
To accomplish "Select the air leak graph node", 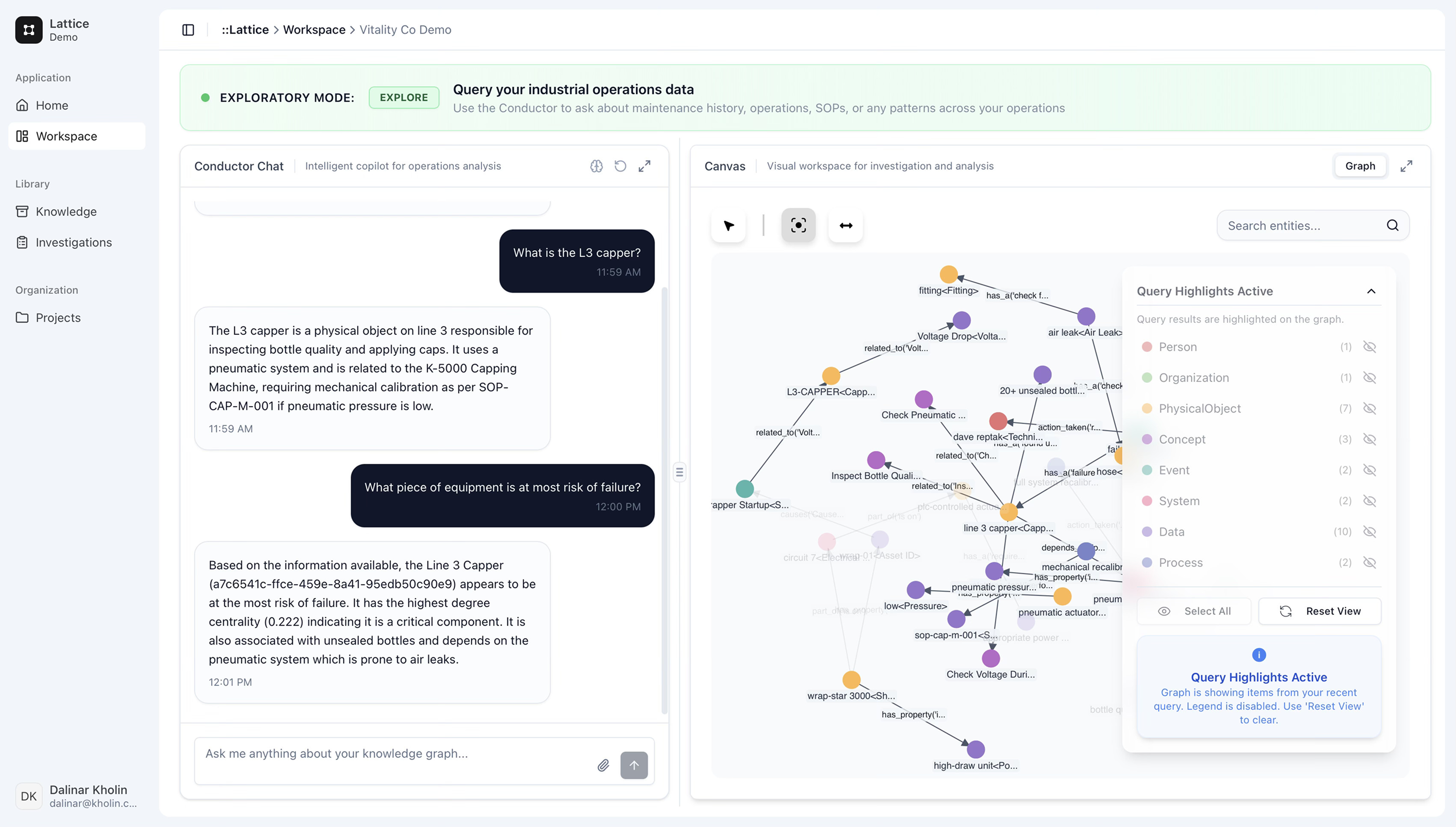I will (1086, 316).
